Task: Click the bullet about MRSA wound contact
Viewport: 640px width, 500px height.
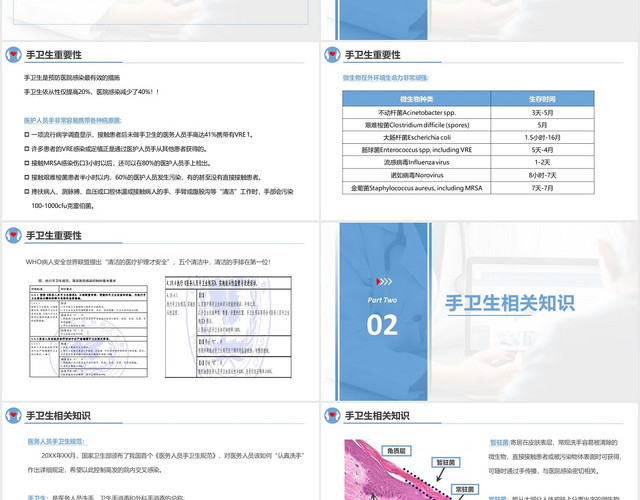Action: pyautogui.click(x=118, y=163)
